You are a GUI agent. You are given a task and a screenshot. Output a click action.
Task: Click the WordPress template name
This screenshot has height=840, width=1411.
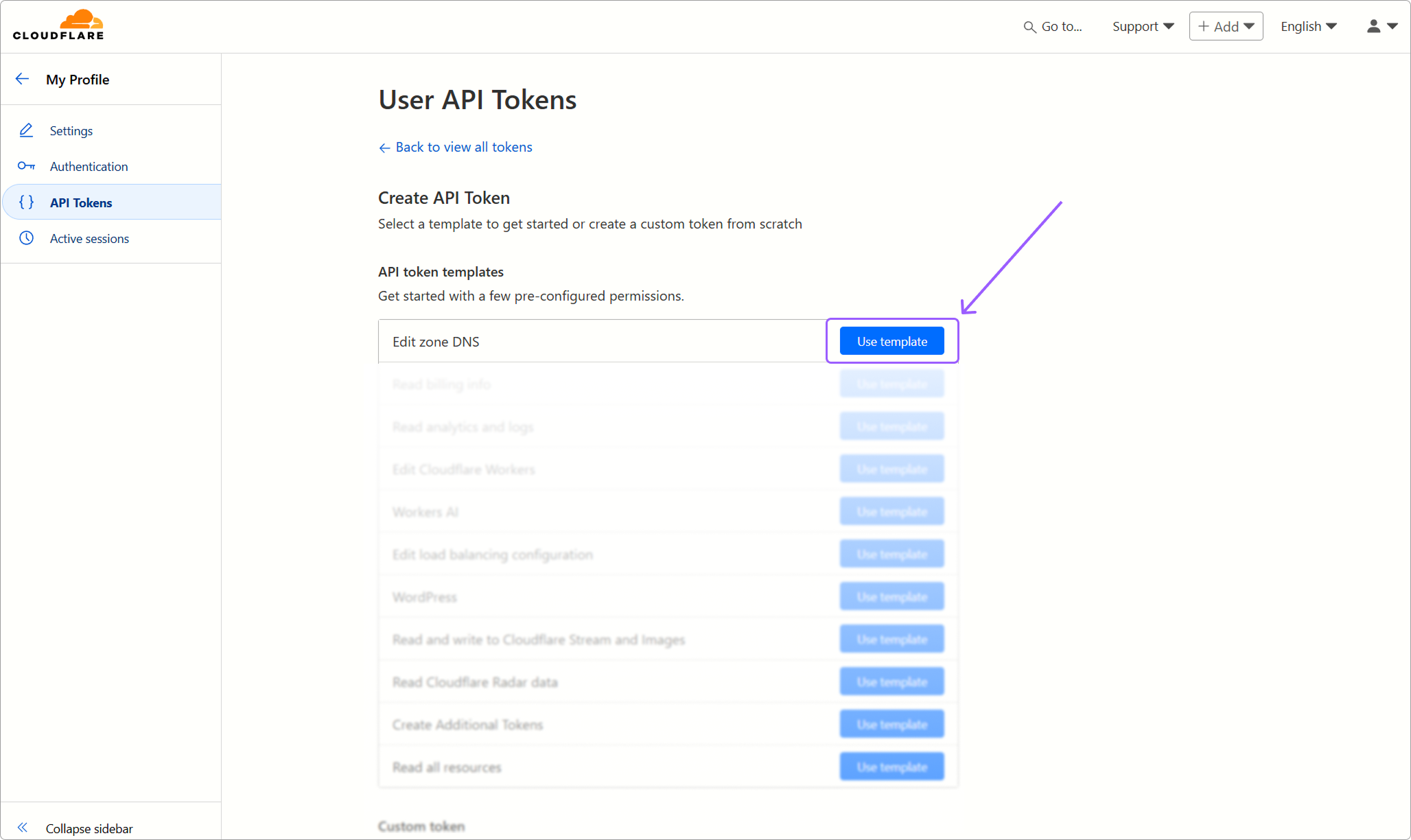pos(424,597)
